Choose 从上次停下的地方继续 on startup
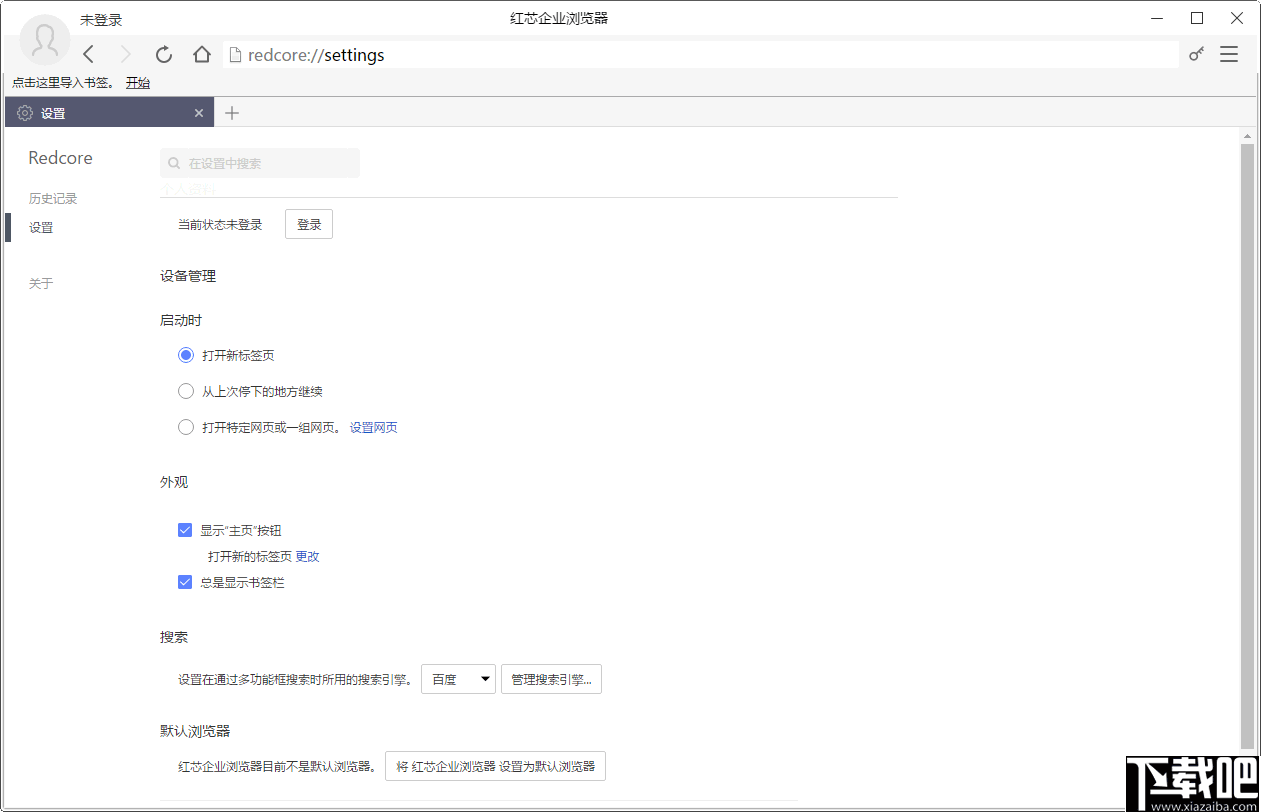The image size is (1261, 812). (185, 391)
